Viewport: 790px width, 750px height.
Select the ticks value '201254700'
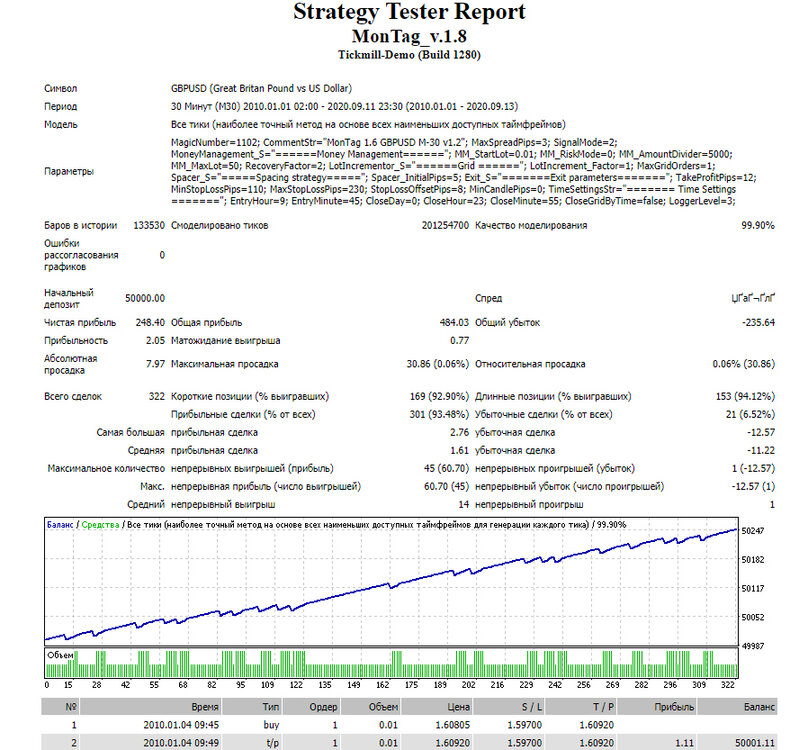pyautogui.click(x=445, y=226)
